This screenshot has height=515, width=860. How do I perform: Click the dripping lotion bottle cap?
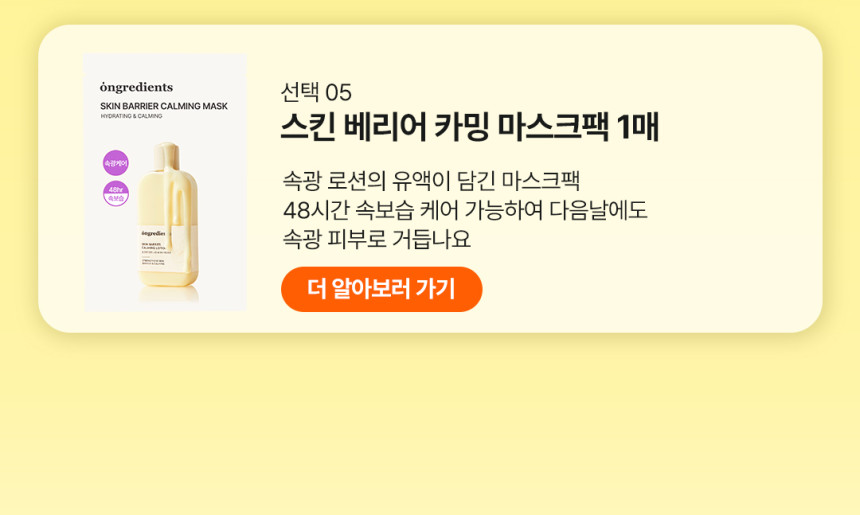click(x=166, y=155)
